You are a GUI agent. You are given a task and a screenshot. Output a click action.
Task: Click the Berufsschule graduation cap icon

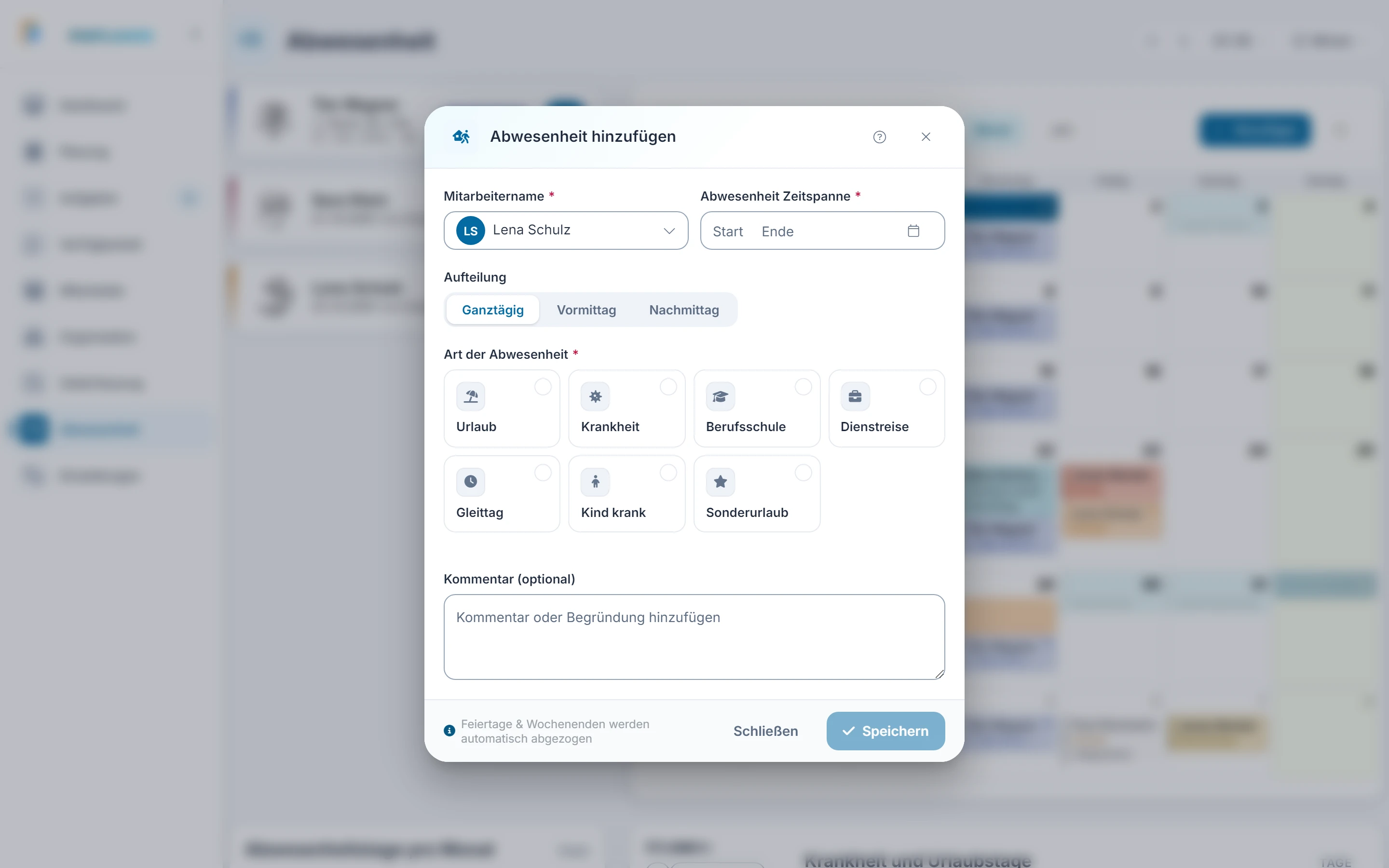tap(721, 396)
